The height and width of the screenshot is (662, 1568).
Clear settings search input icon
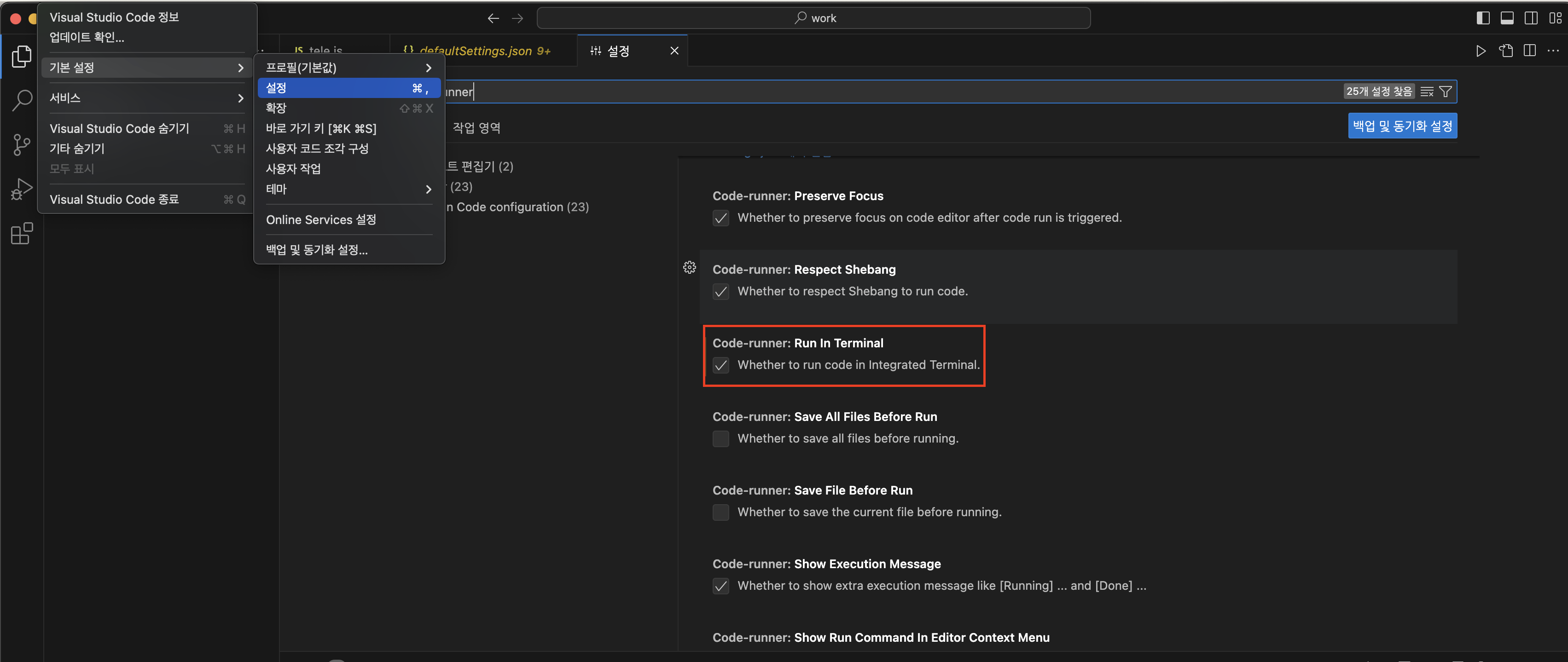(1427, 92)
